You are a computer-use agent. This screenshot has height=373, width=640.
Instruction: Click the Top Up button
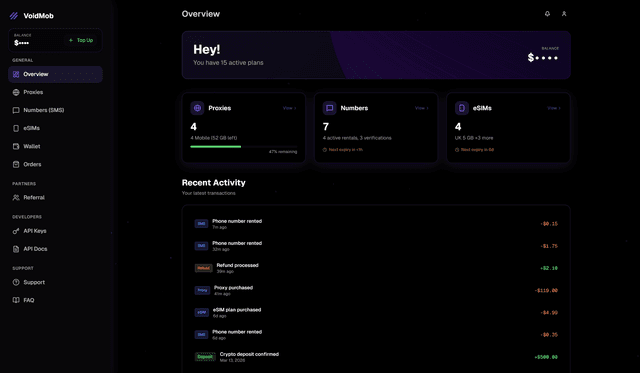pyautogui.click(x=81, y=40)
